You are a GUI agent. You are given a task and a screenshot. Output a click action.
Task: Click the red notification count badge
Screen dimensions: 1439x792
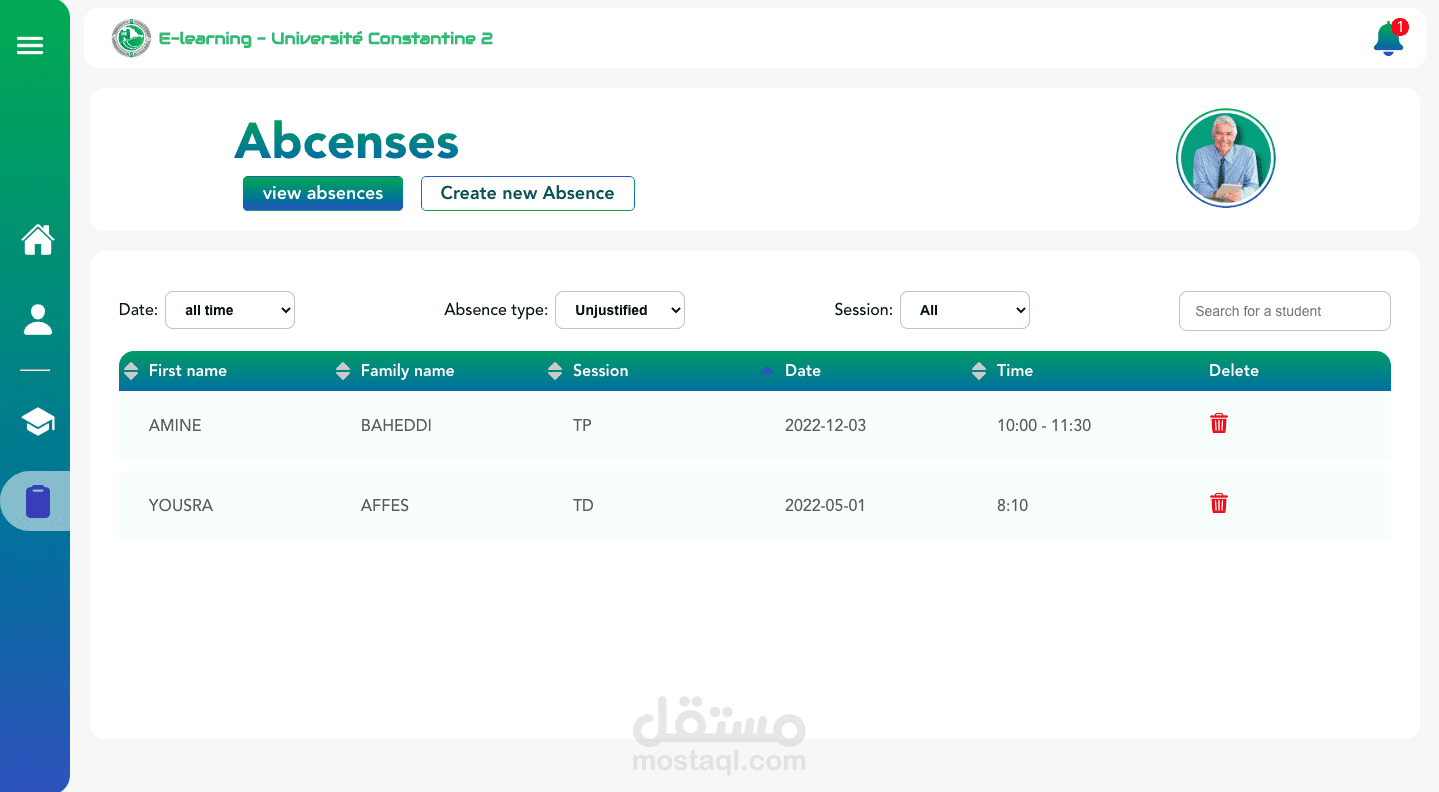click(x=1400, y=27)
